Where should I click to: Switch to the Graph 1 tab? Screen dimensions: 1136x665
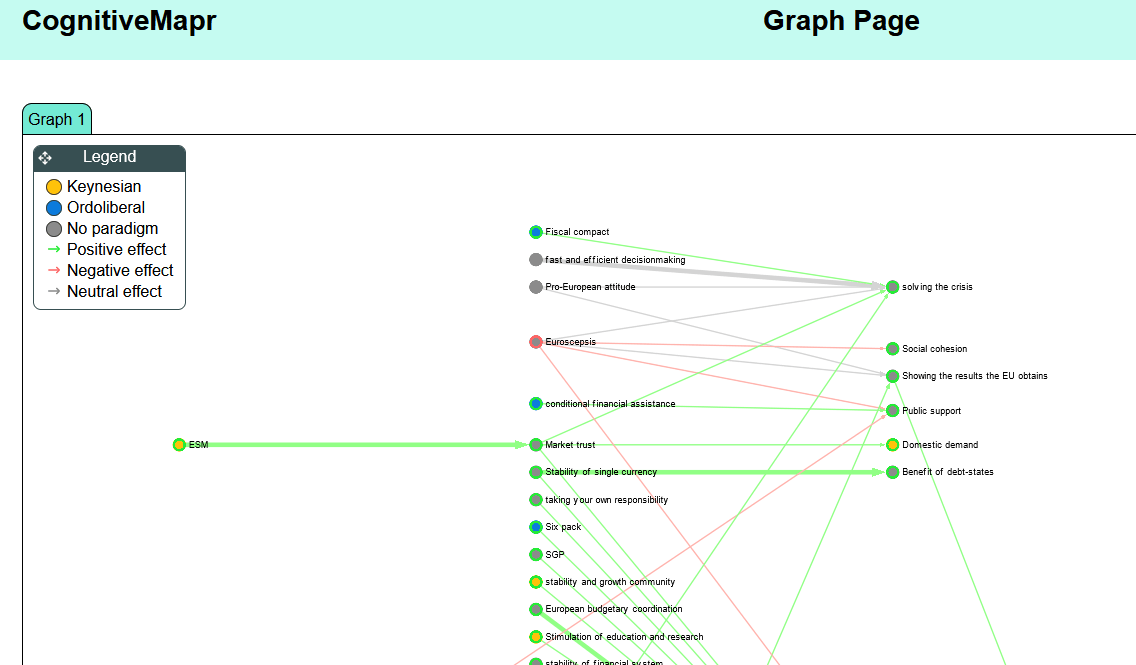56,118
